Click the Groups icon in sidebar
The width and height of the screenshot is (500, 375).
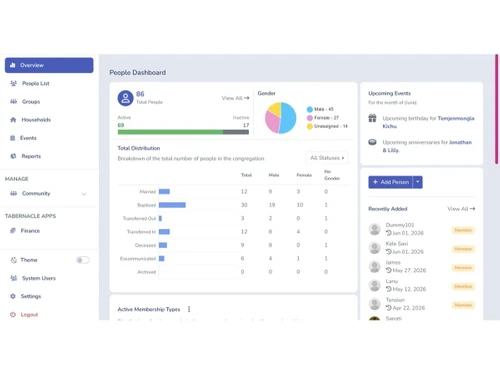point(13,101)
